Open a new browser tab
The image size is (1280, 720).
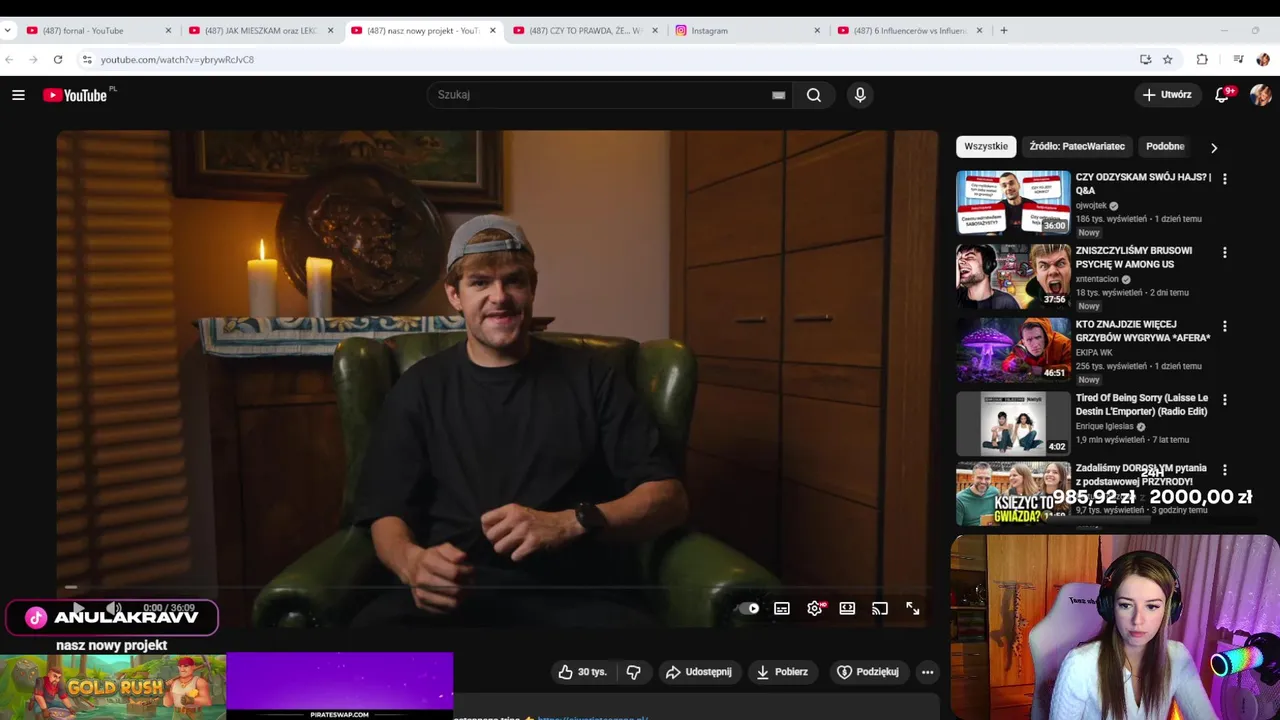tap(1004, 31)
